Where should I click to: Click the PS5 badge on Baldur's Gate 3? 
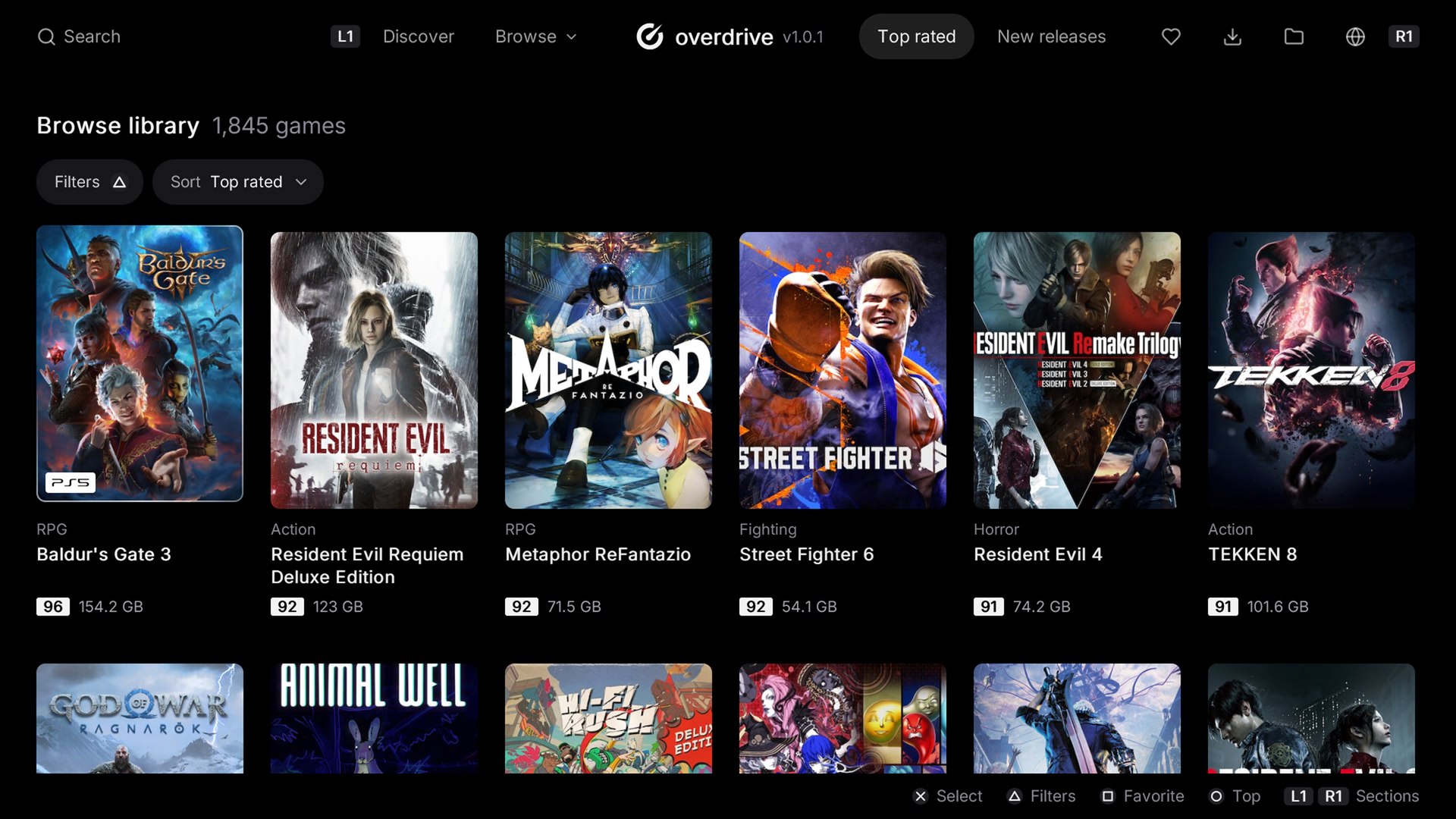click(71, 482)
